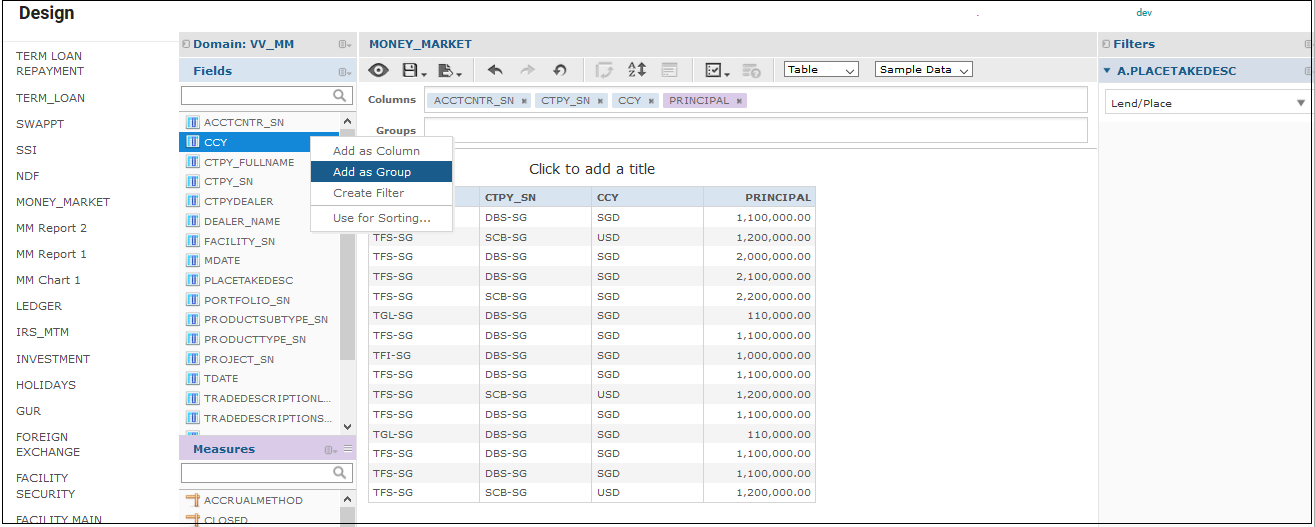Remove CCY from Columns via x
The width and height of the screenshot is (1315, 527).
(651, 101)
